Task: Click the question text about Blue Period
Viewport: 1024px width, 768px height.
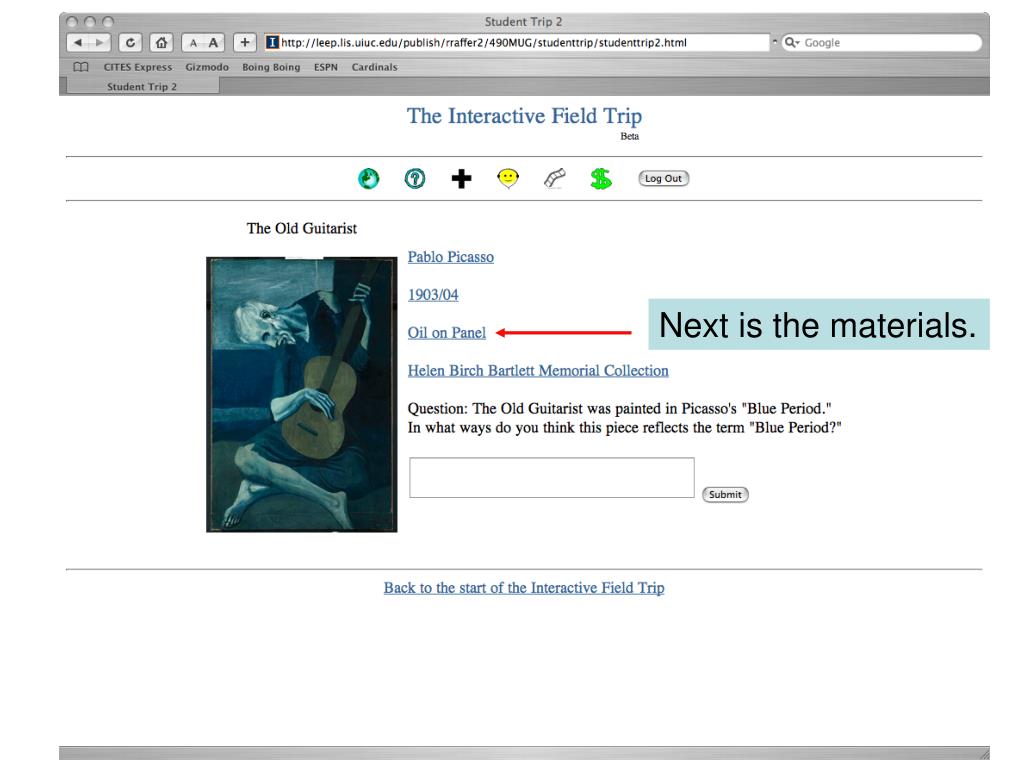Action: click(624, 418)
